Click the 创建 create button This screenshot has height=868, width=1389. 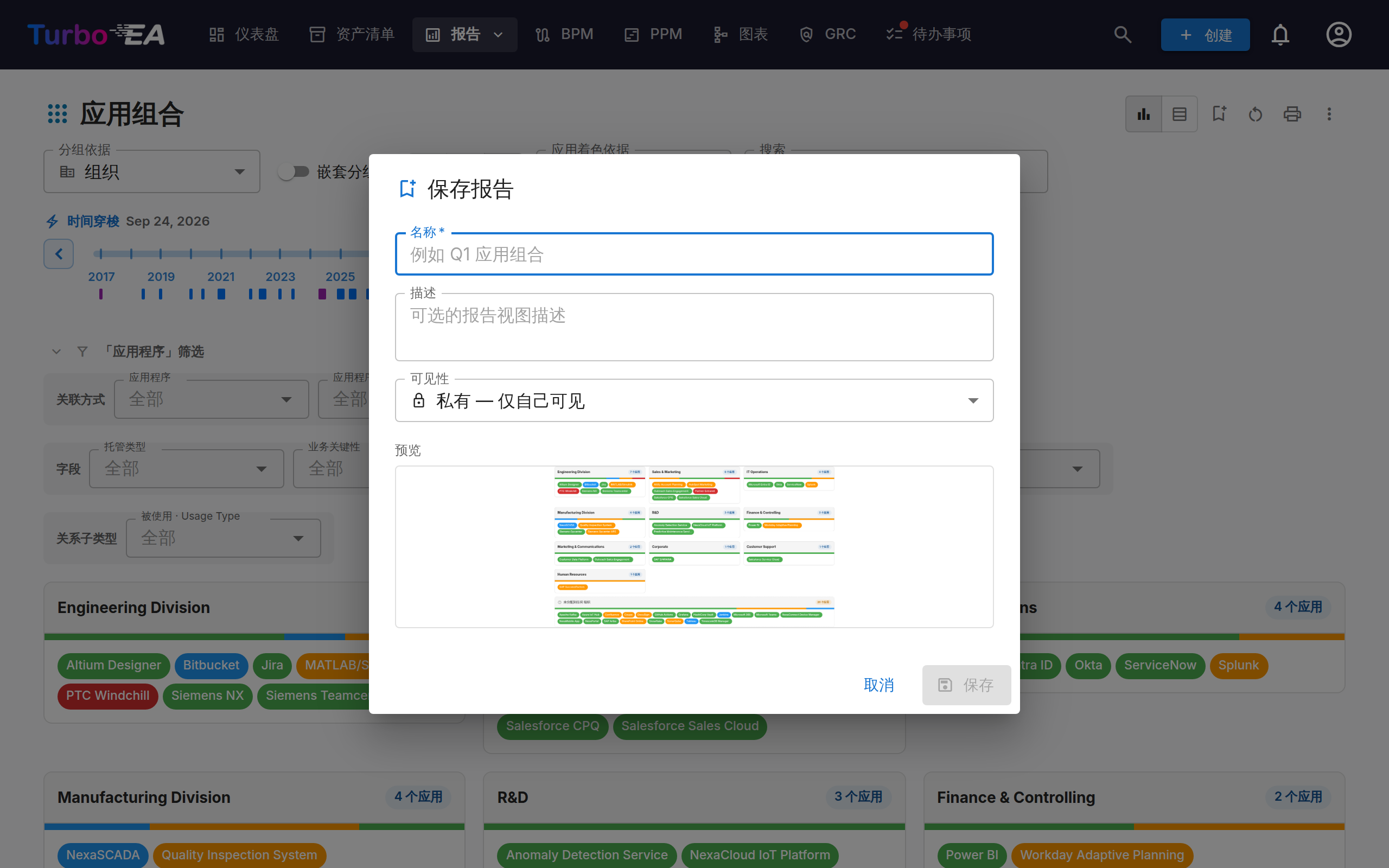1205,34
